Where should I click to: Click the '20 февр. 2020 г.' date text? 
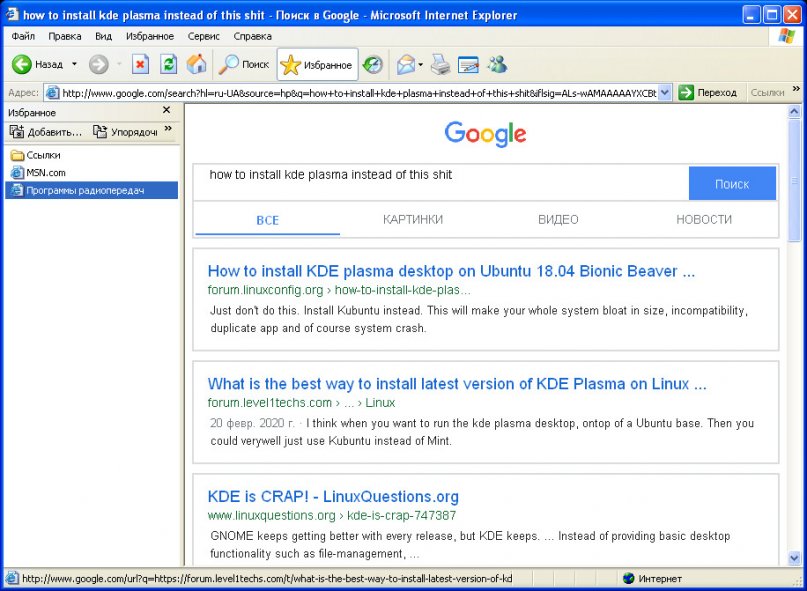(252, 423)
